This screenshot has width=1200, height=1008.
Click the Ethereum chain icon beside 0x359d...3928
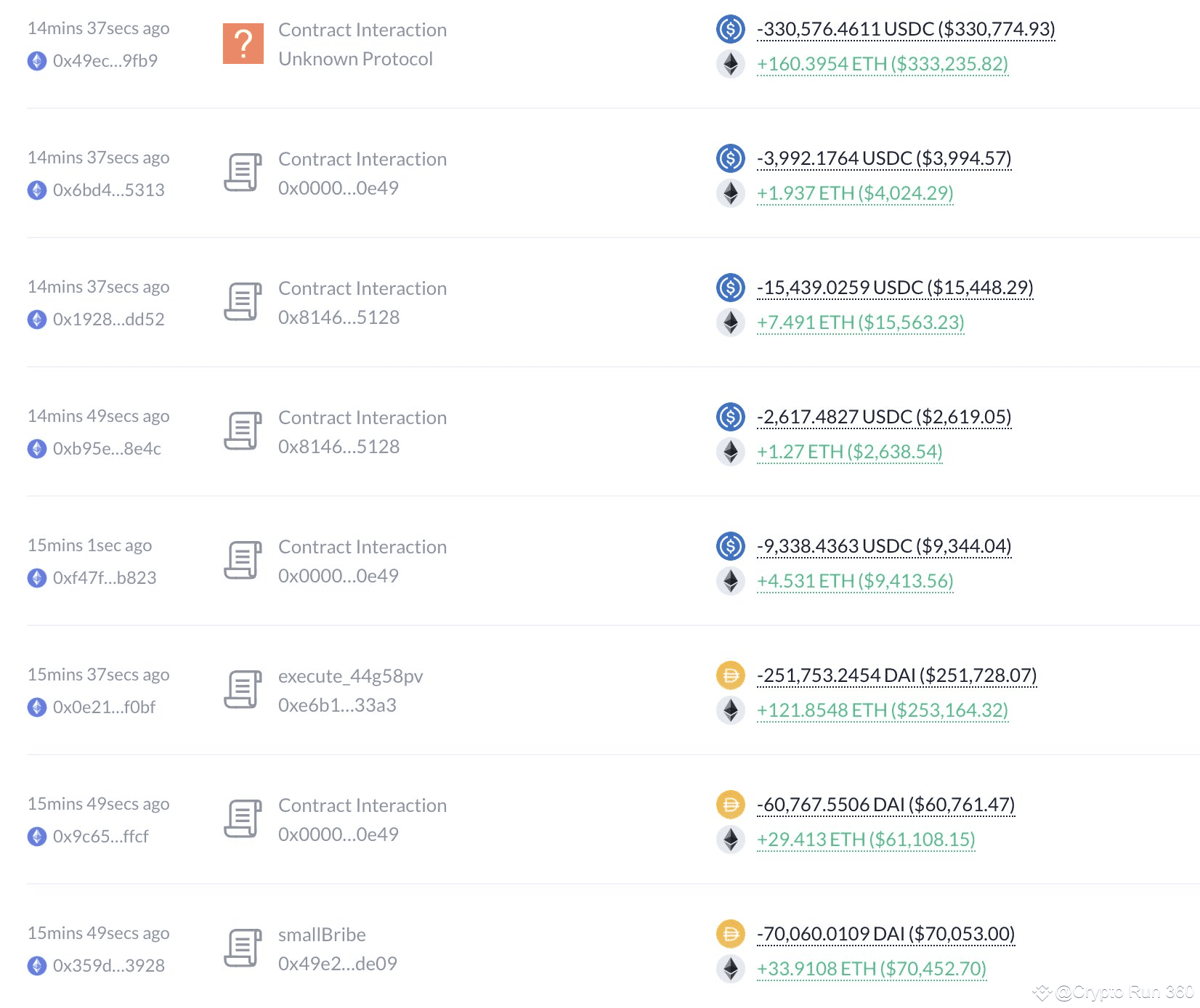[36, 965]
